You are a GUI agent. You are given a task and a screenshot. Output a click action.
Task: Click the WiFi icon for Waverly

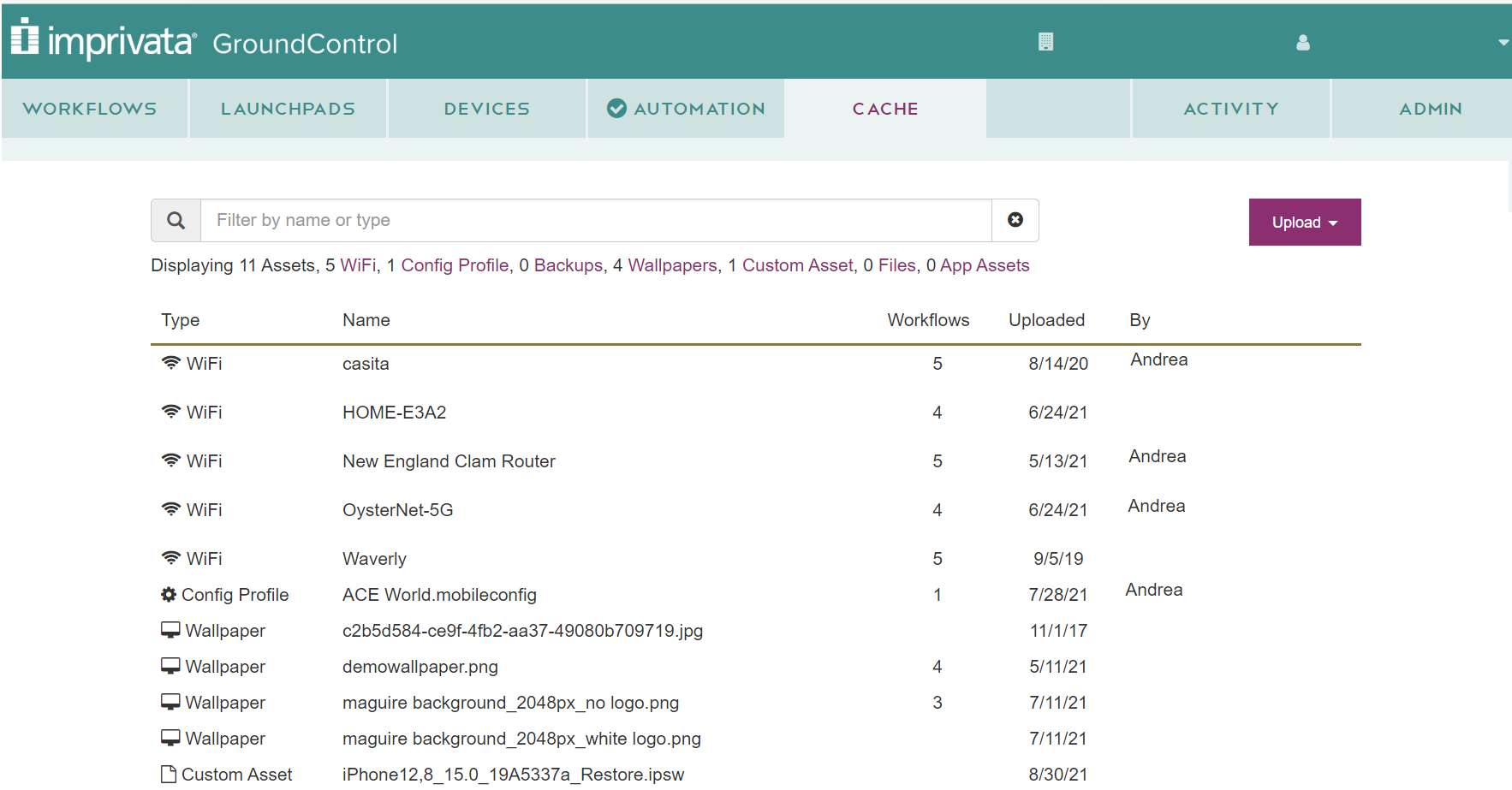coord(171,558)
